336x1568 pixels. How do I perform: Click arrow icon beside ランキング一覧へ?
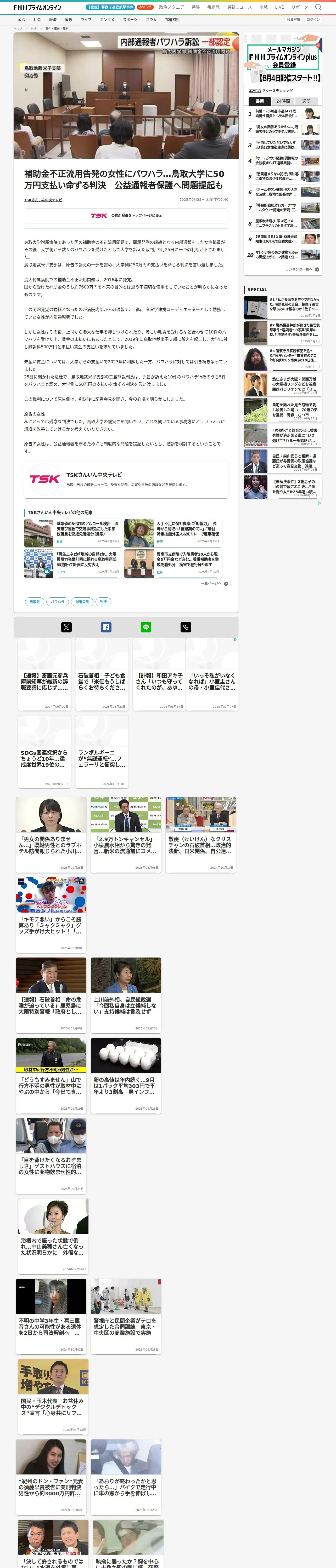tap(317, 269)
